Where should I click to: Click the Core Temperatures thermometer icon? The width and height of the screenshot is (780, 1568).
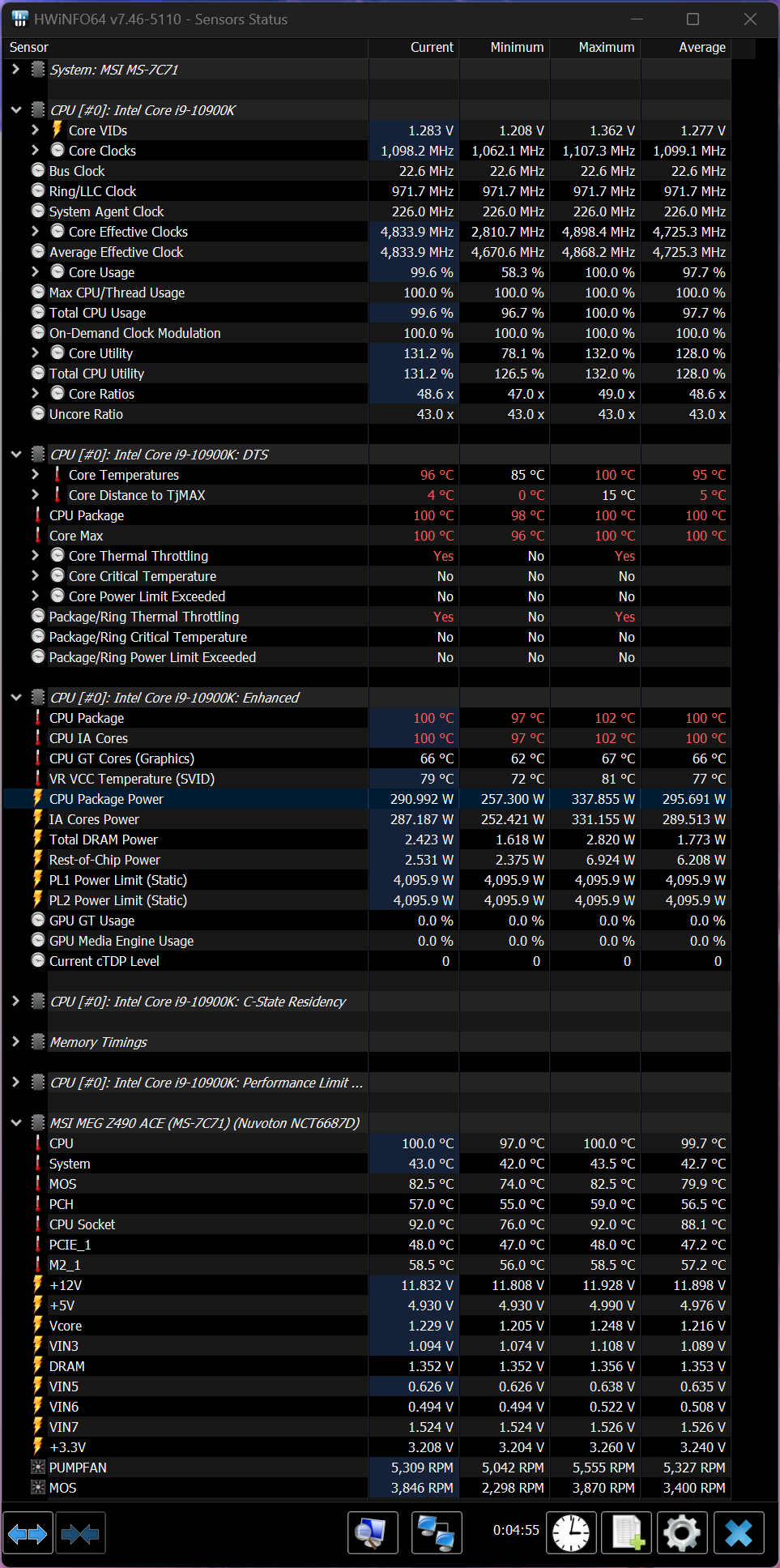58,474
